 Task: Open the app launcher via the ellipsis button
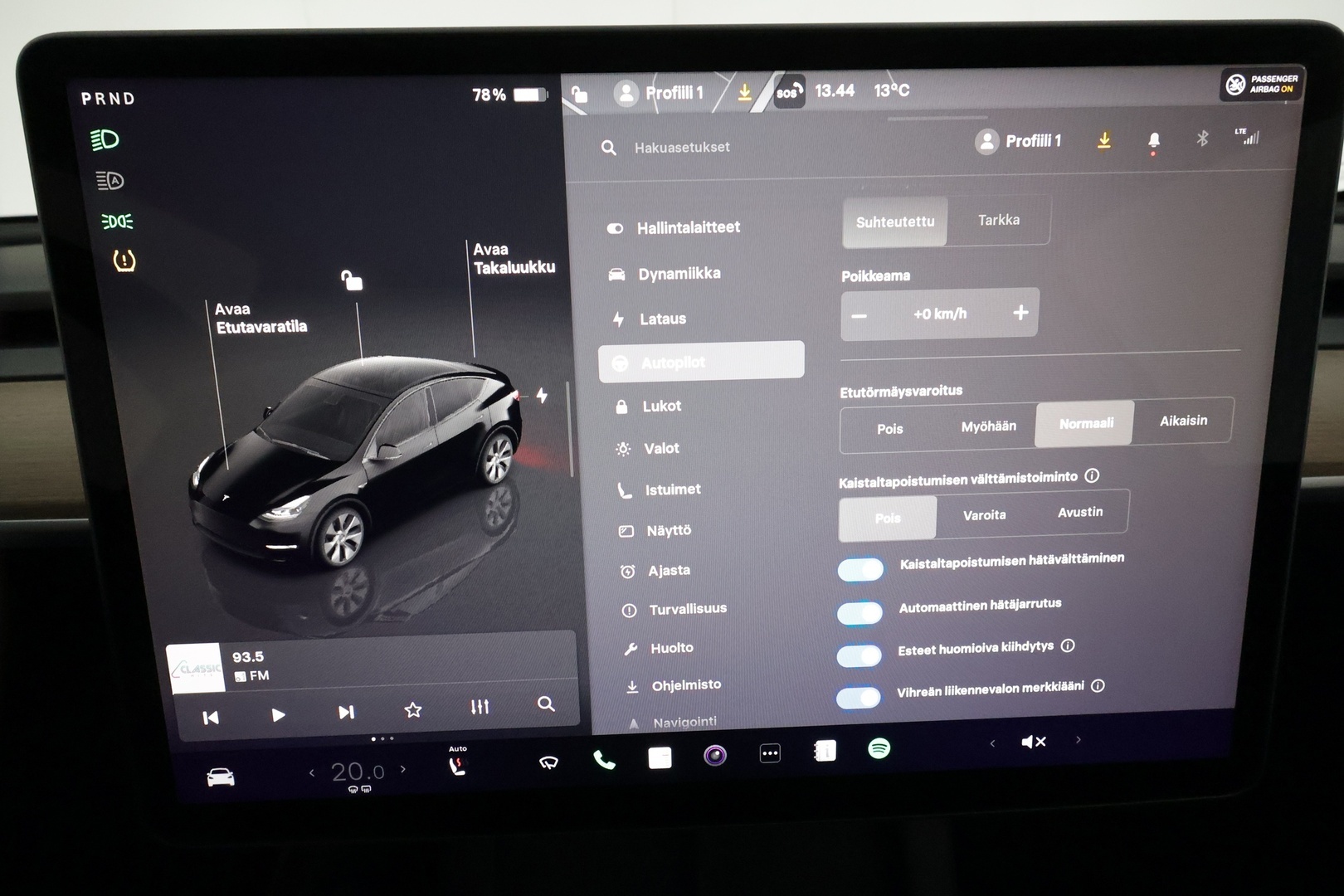[x=770, y=752]
